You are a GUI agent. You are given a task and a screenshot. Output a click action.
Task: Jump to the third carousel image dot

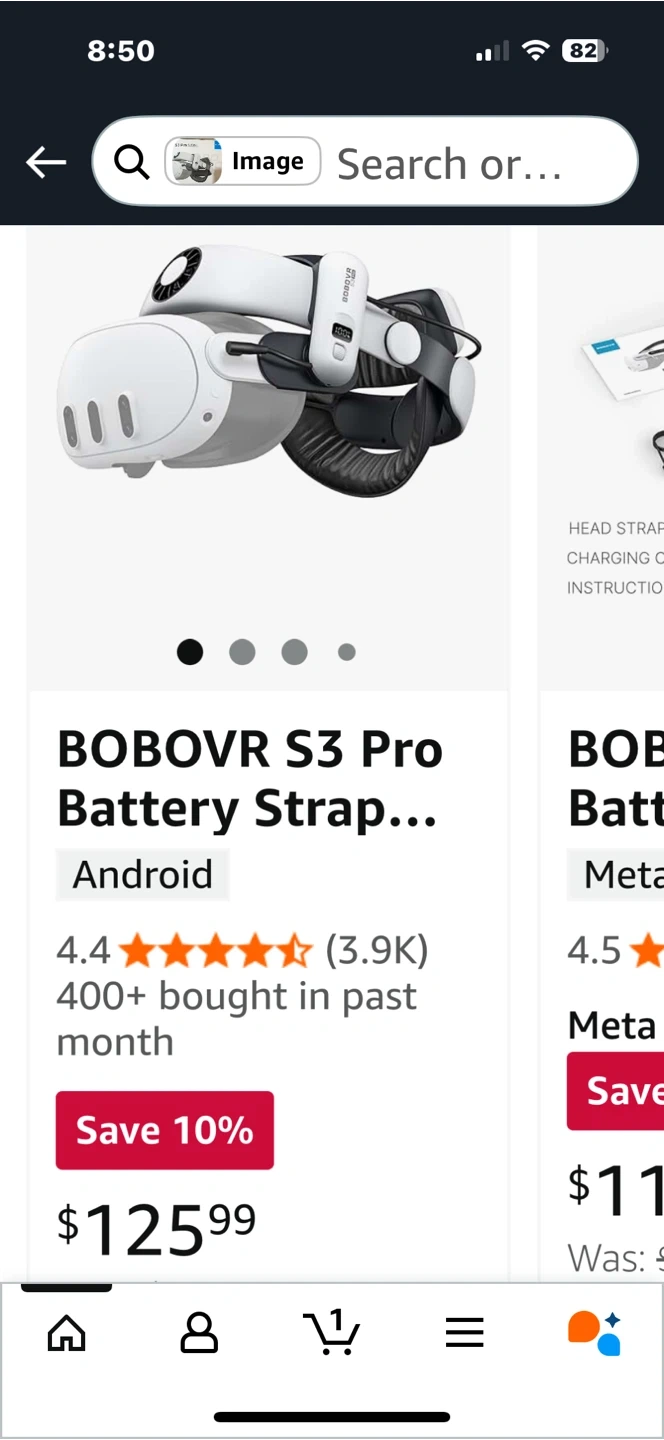click(294, 652)
